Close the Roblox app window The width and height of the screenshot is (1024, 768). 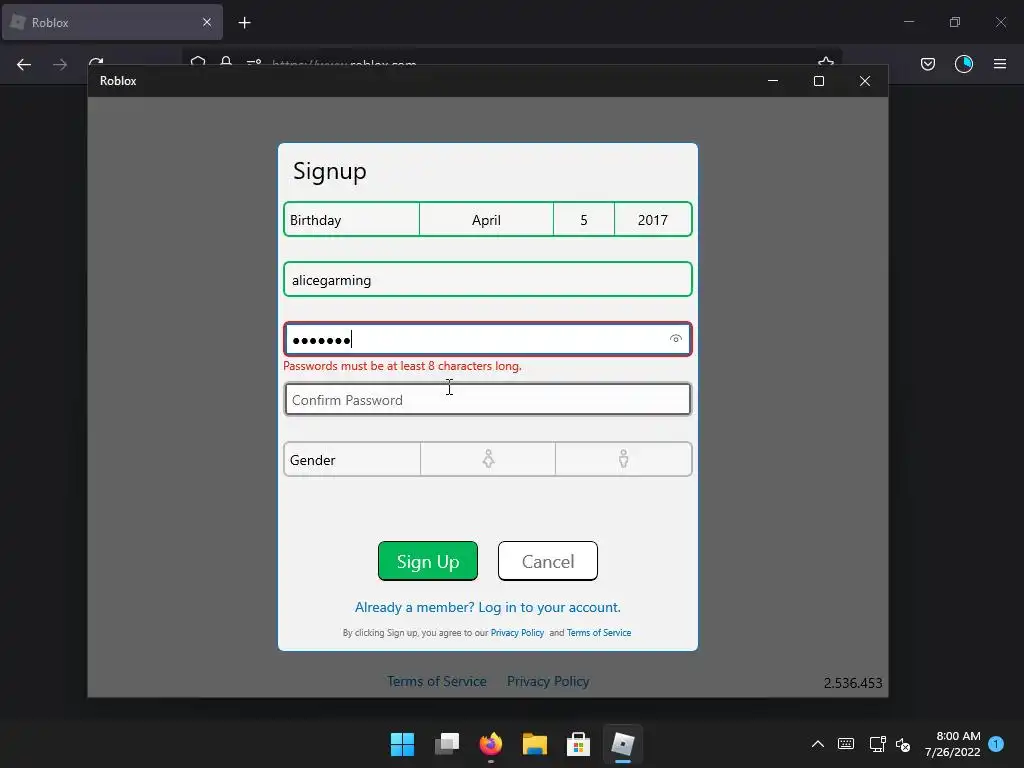pyautogui.click(x=865, y=81)
